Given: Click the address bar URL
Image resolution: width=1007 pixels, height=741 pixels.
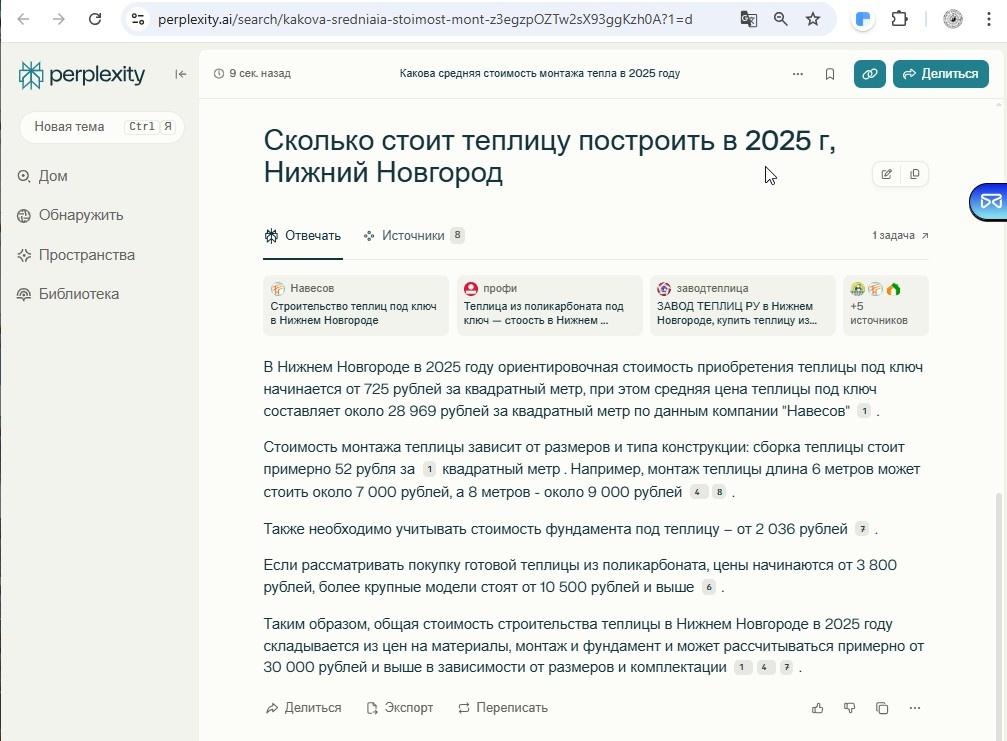Looking at the screenshot, I should tap(425, 19).
